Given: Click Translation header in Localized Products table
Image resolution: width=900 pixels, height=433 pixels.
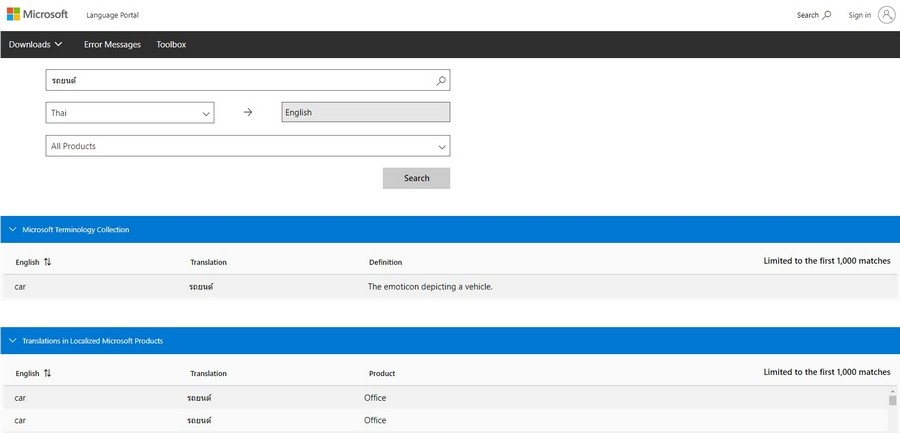Looking at the screenshot, I should (x=208, y=373).
